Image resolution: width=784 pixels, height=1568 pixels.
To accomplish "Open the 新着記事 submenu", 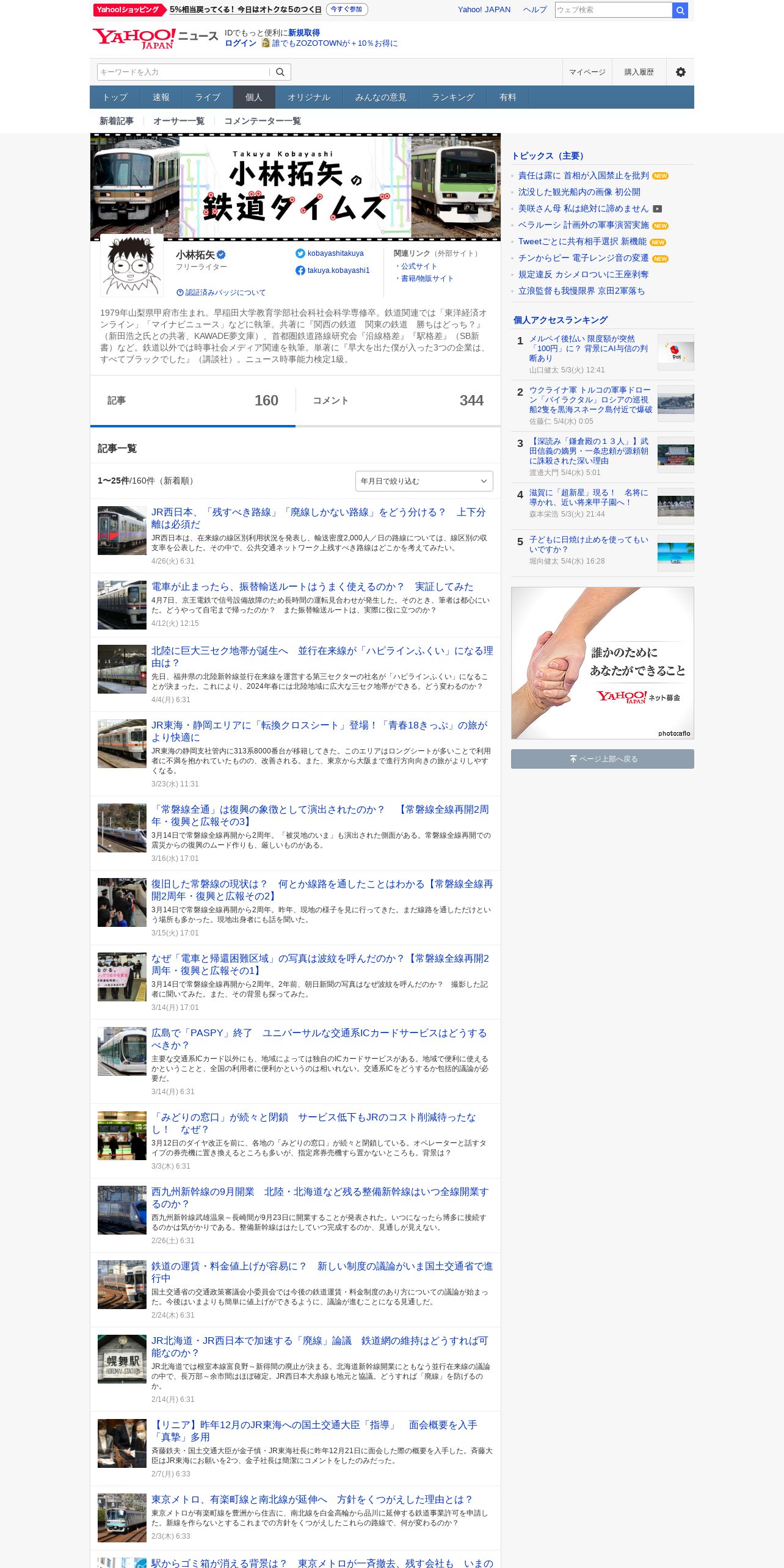I will coord(117,121).
